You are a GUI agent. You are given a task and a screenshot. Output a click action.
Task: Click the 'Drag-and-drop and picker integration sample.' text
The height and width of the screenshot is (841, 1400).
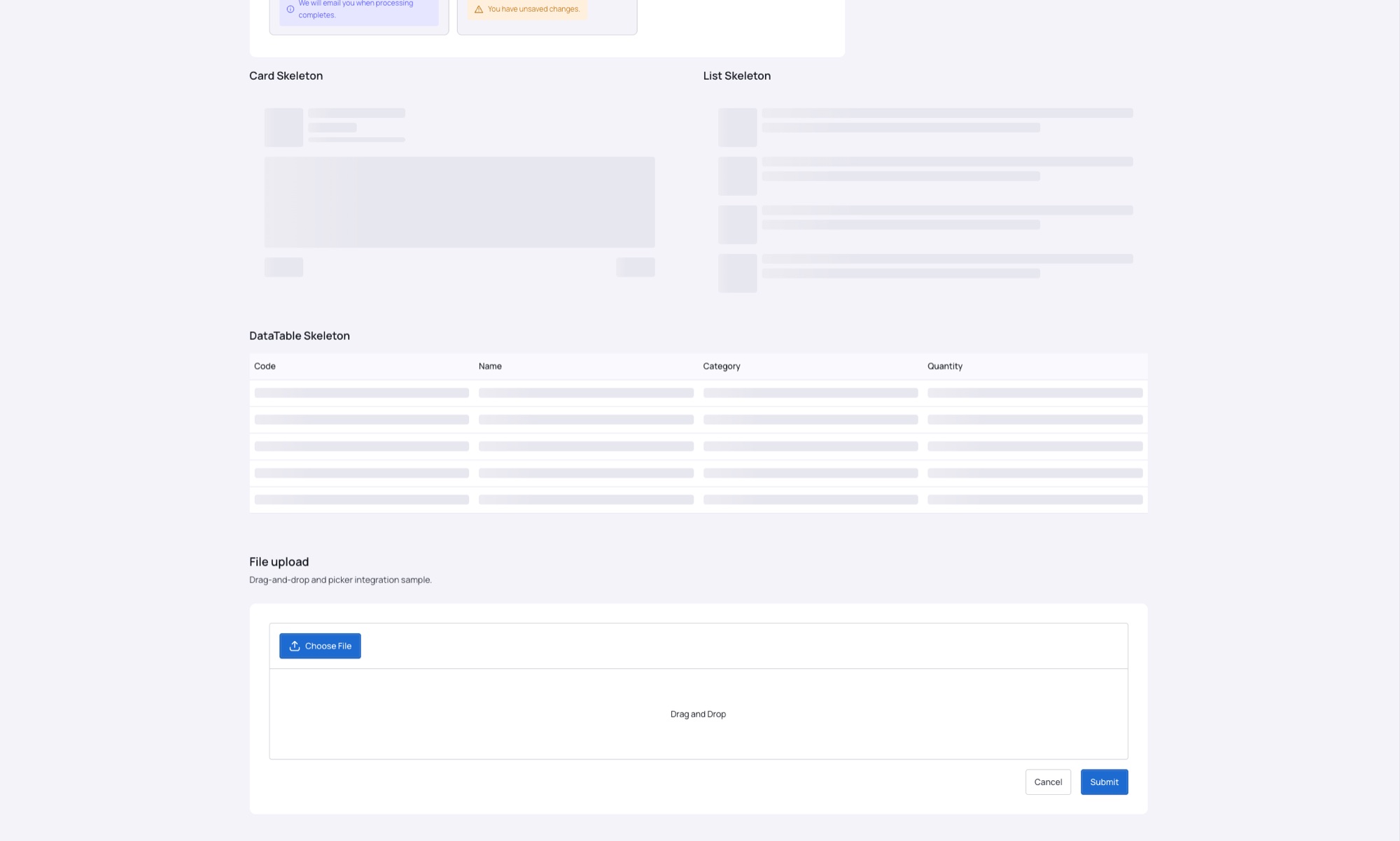340,580
